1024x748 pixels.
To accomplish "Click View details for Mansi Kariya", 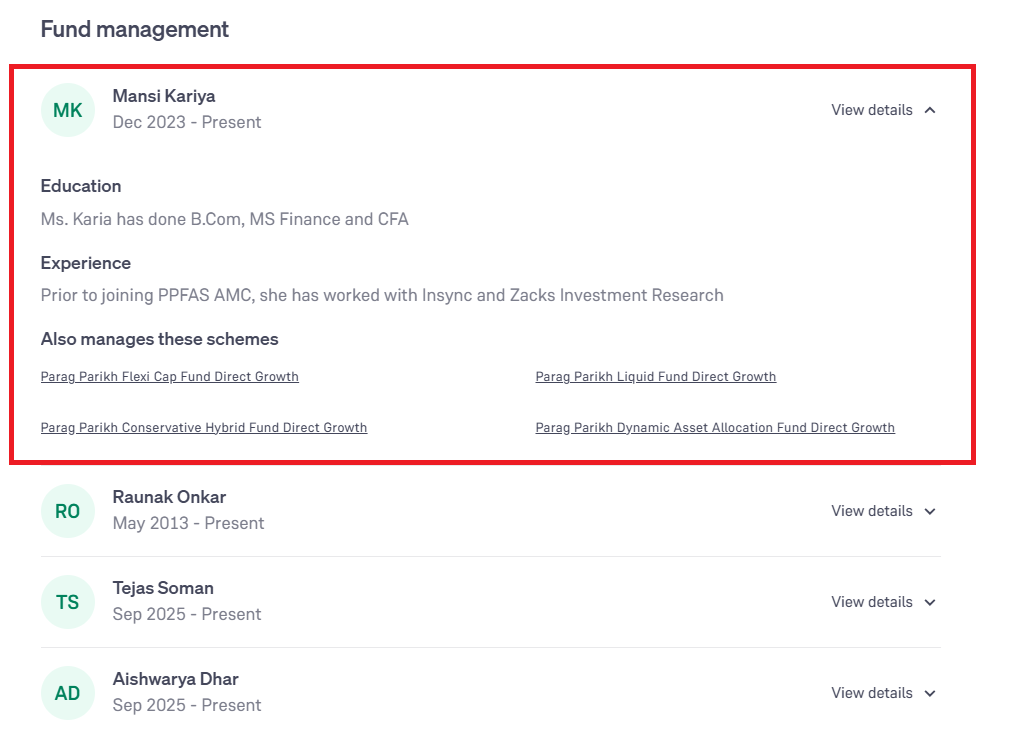I will pos(872,110).
